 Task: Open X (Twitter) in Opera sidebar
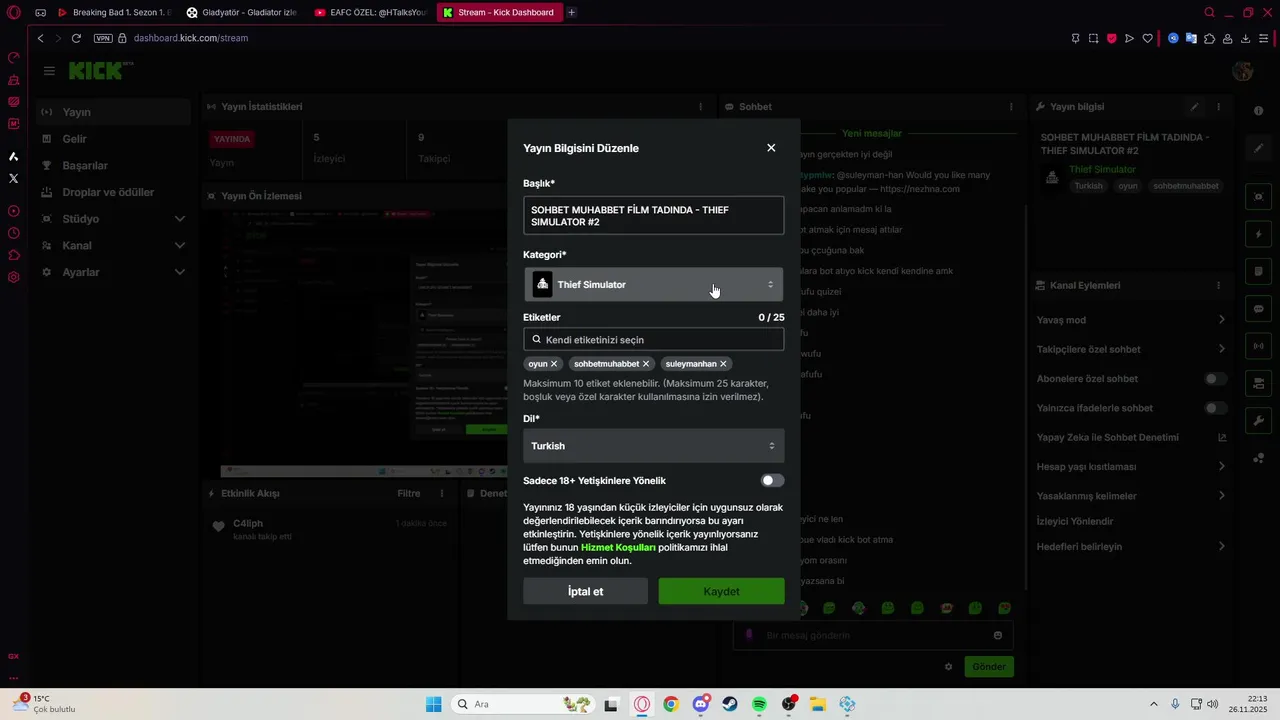coord(13,178)
